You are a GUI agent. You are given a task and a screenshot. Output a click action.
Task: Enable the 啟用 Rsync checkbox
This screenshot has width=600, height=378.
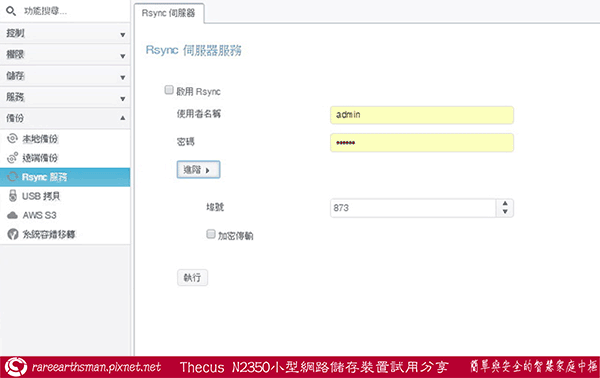tap(169, 90)
